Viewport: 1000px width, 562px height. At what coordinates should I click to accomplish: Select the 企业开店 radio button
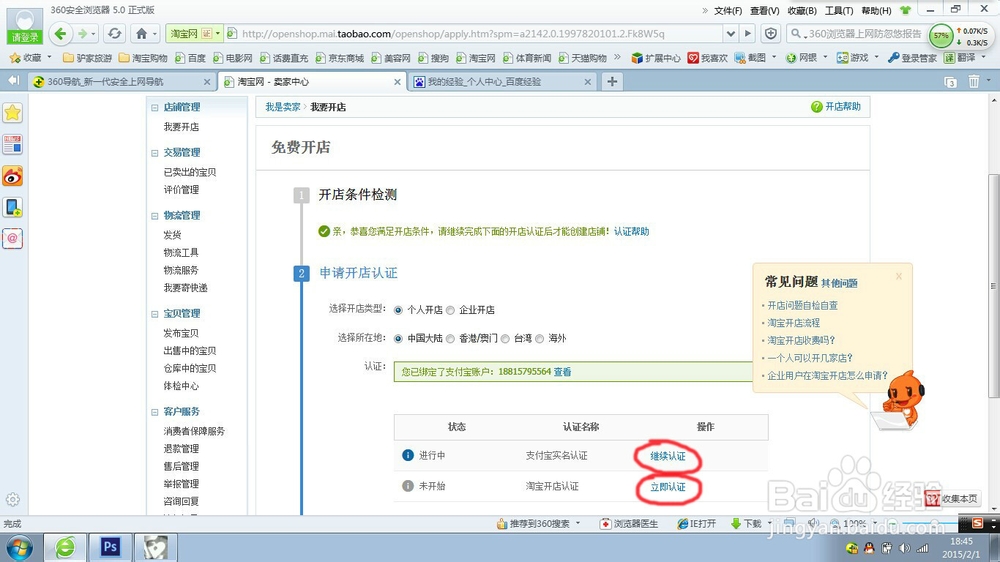[450, 310]
